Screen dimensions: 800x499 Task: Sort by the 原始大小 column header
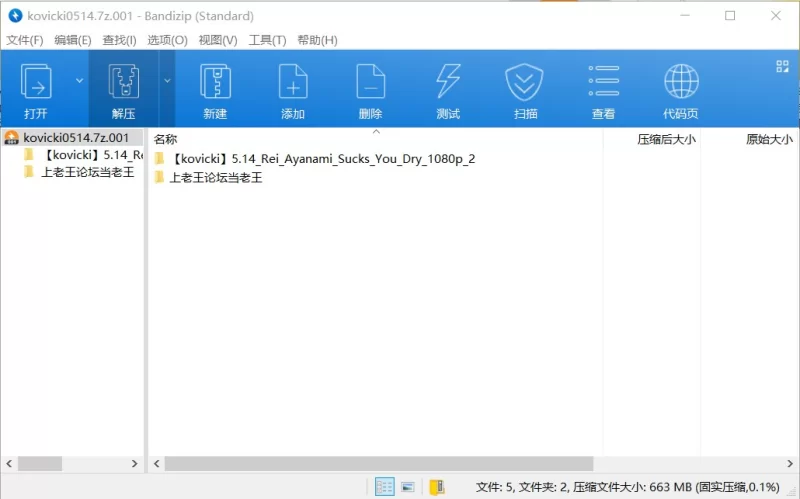[749, 139]
